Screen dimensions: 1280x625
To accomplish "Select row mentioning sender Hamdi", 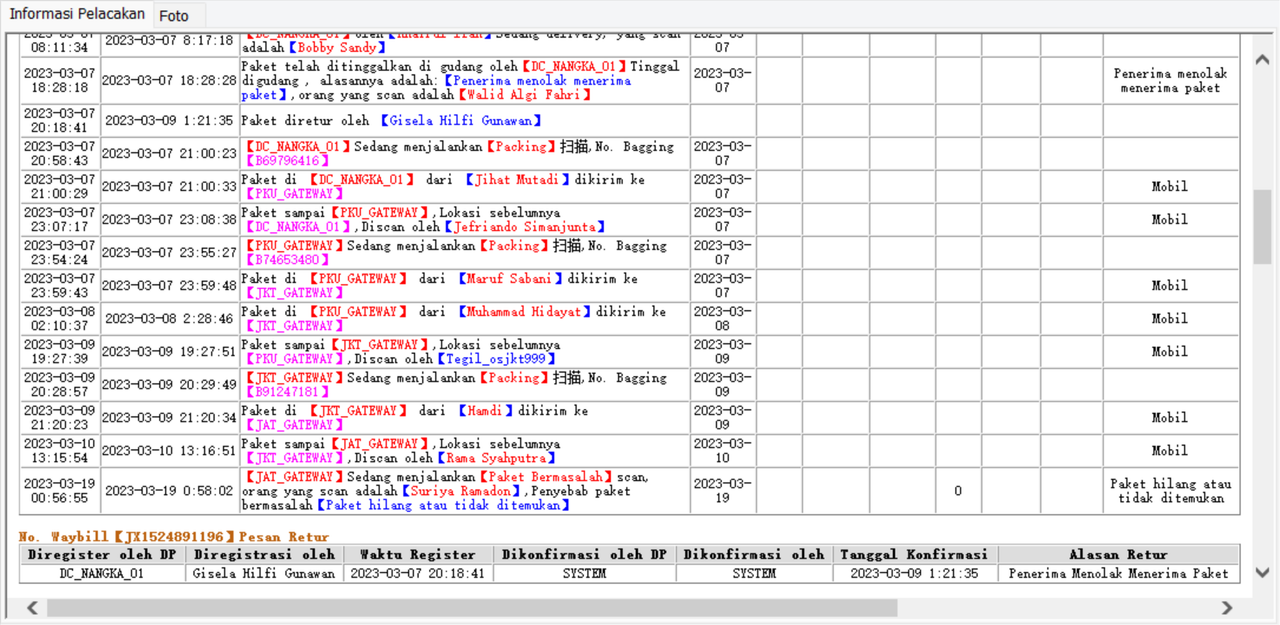I will (630, 418).
